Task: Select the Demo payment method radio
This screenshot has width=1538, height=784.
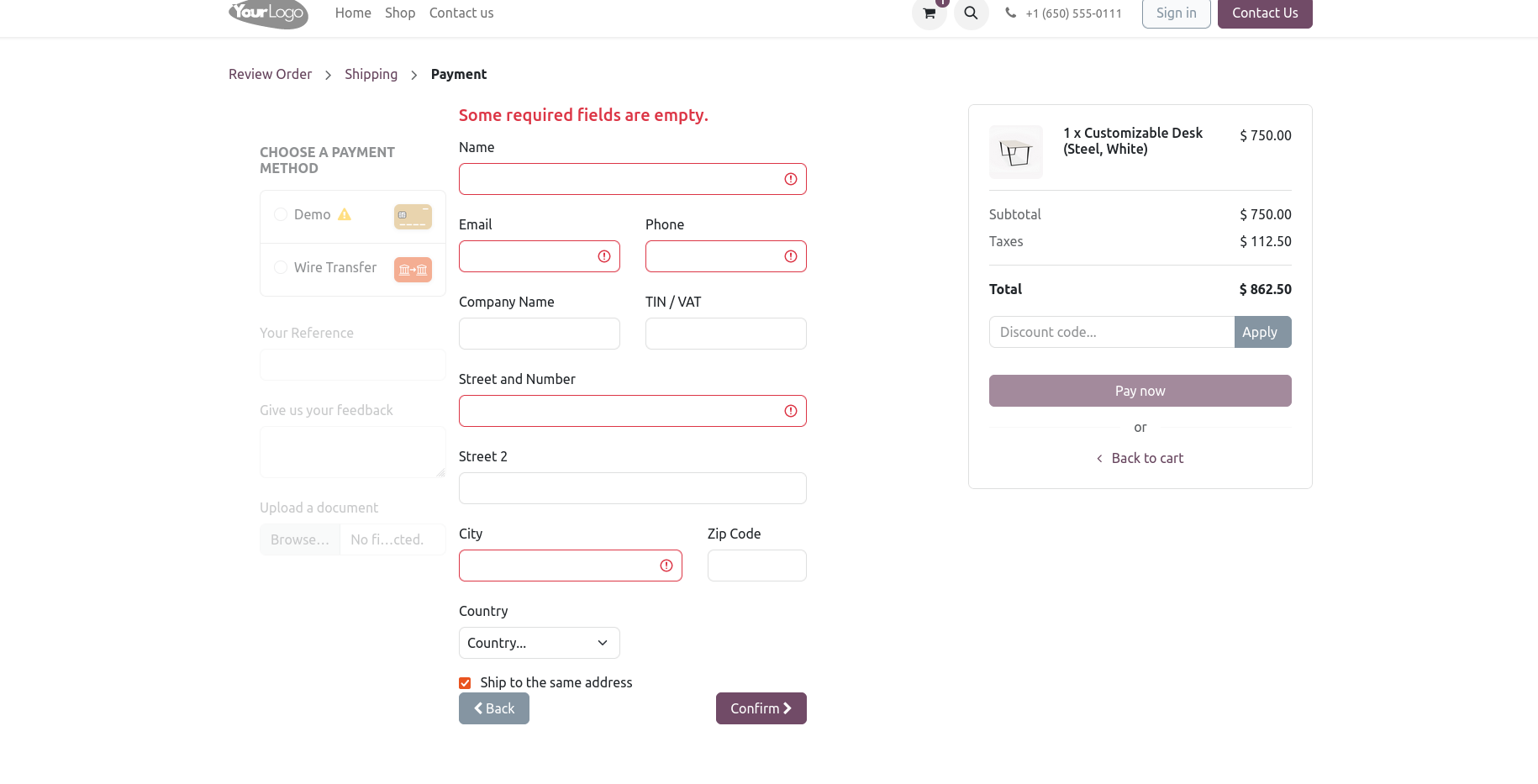Action: [x=281, y=214]
